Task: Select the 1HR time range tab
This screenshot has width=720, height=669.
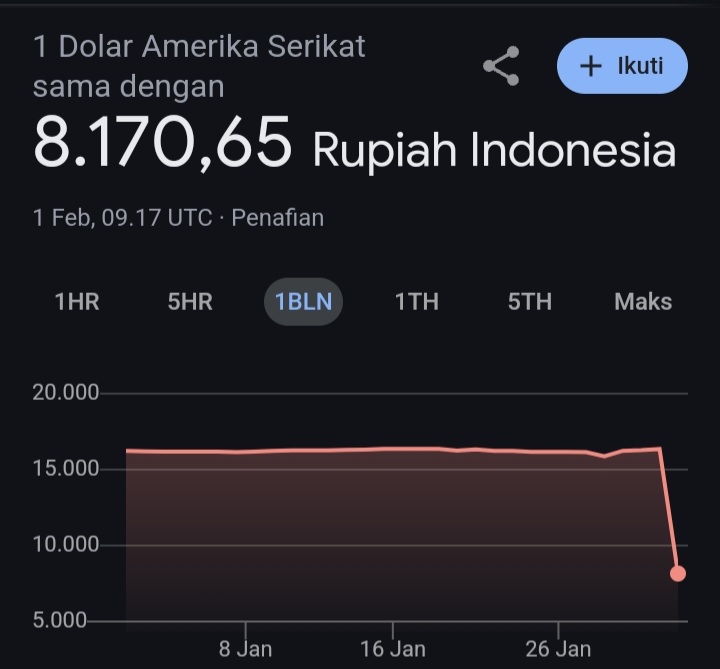Action: [77, 302]
